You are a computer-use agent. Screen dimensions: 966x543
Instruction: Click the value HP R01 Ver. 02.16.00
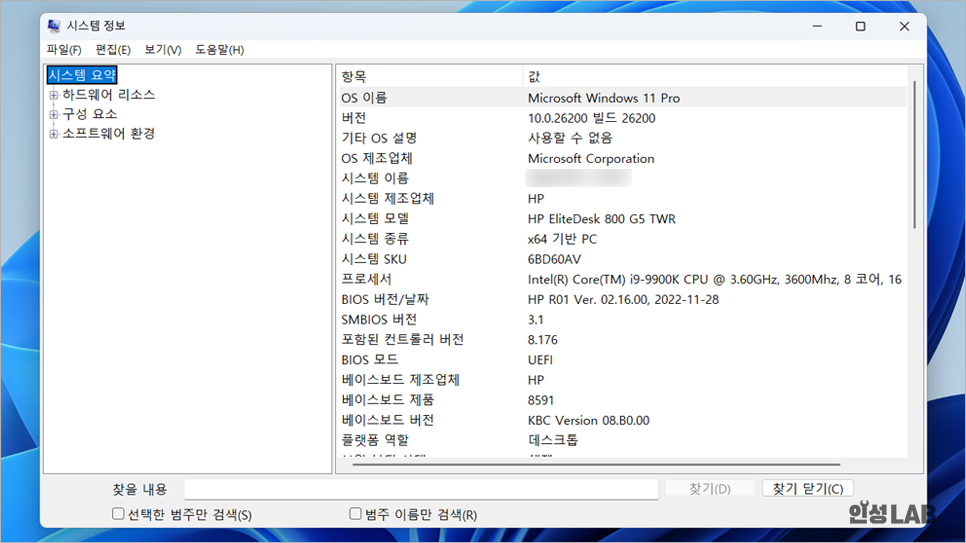pyautogui.click(x=623, y=300)
